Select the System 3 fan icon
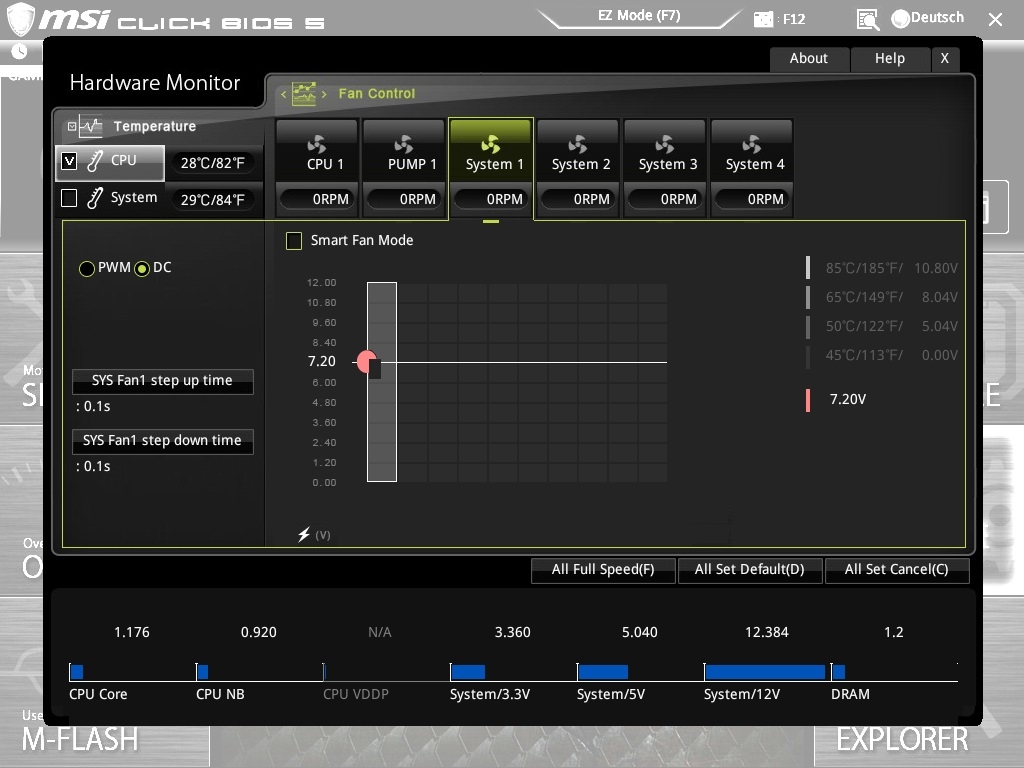1024x768 pixels. (x=665, y=145)
